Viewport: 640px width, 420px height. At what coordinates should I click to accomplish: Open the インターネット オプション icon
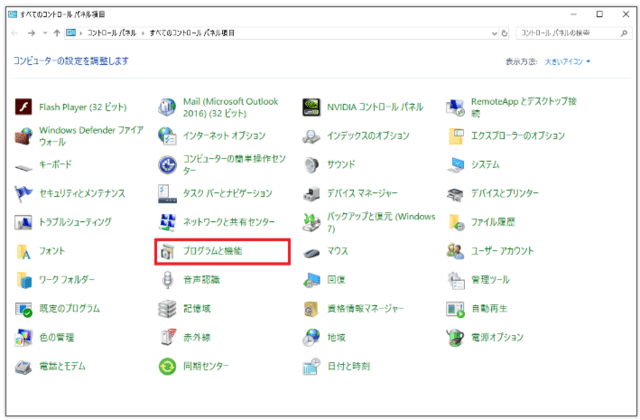167,136
